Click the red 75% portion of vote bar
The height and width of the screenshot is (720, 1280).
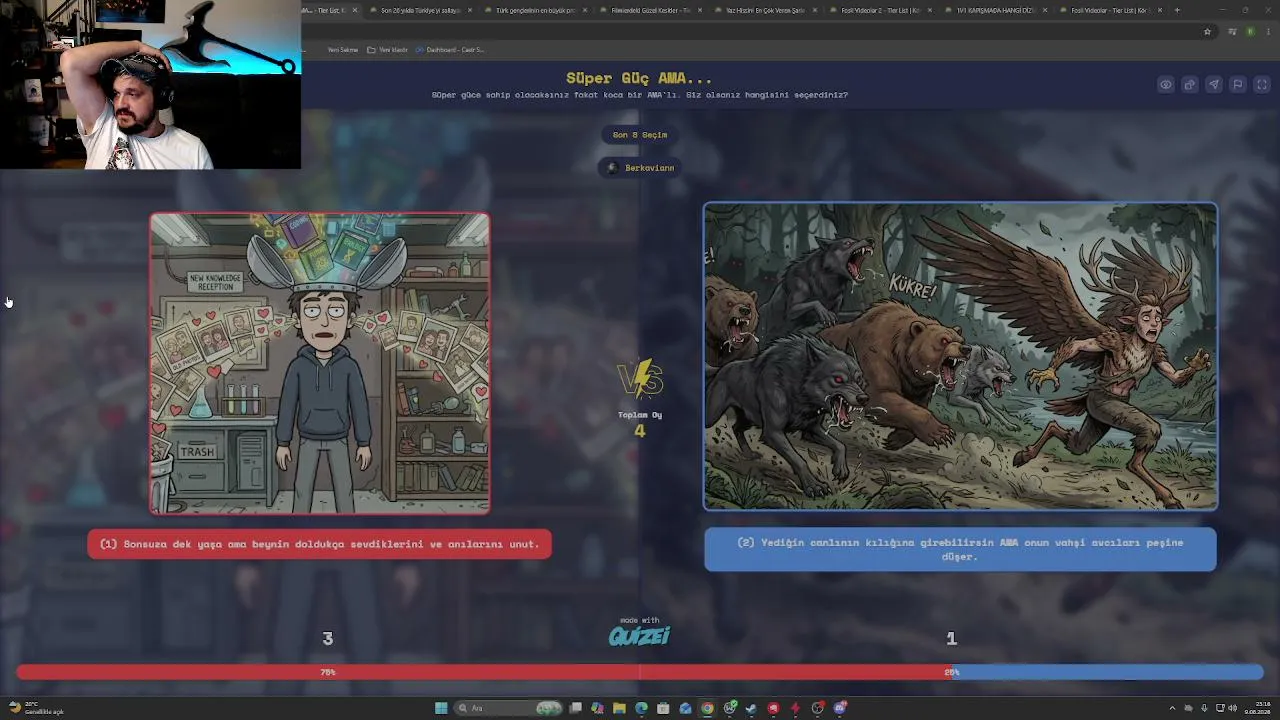[x=484, y=672]
